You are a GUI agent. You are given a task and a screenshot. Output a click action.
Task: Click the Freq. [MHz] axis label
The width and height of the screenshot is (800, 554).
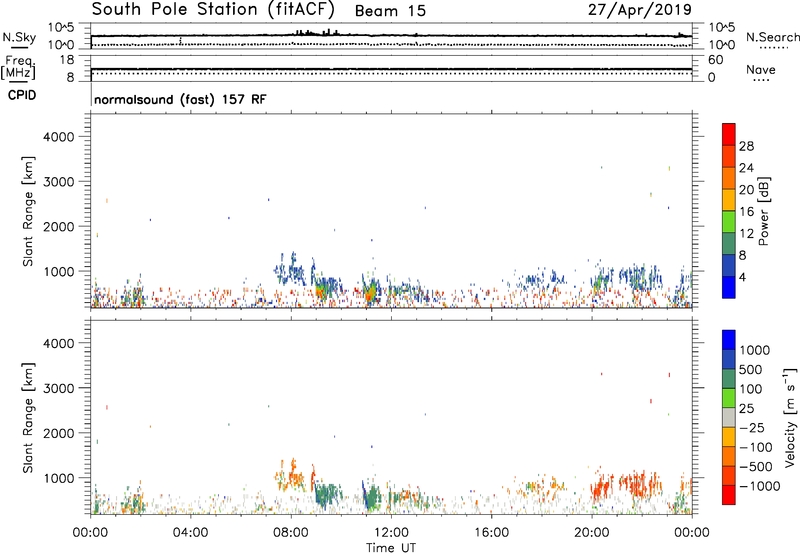coord(18,68)
